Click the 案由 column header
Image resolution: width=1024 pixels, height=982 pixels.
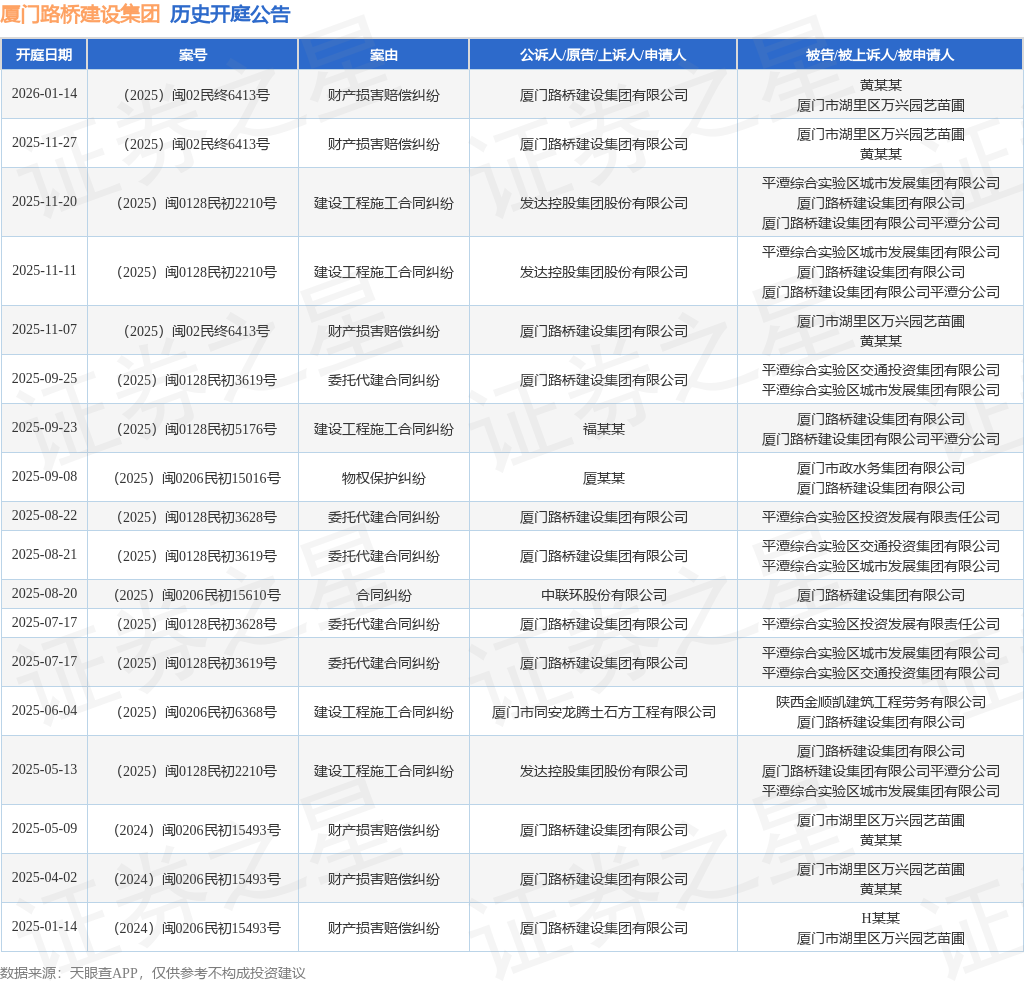click(x=383, y=55)
